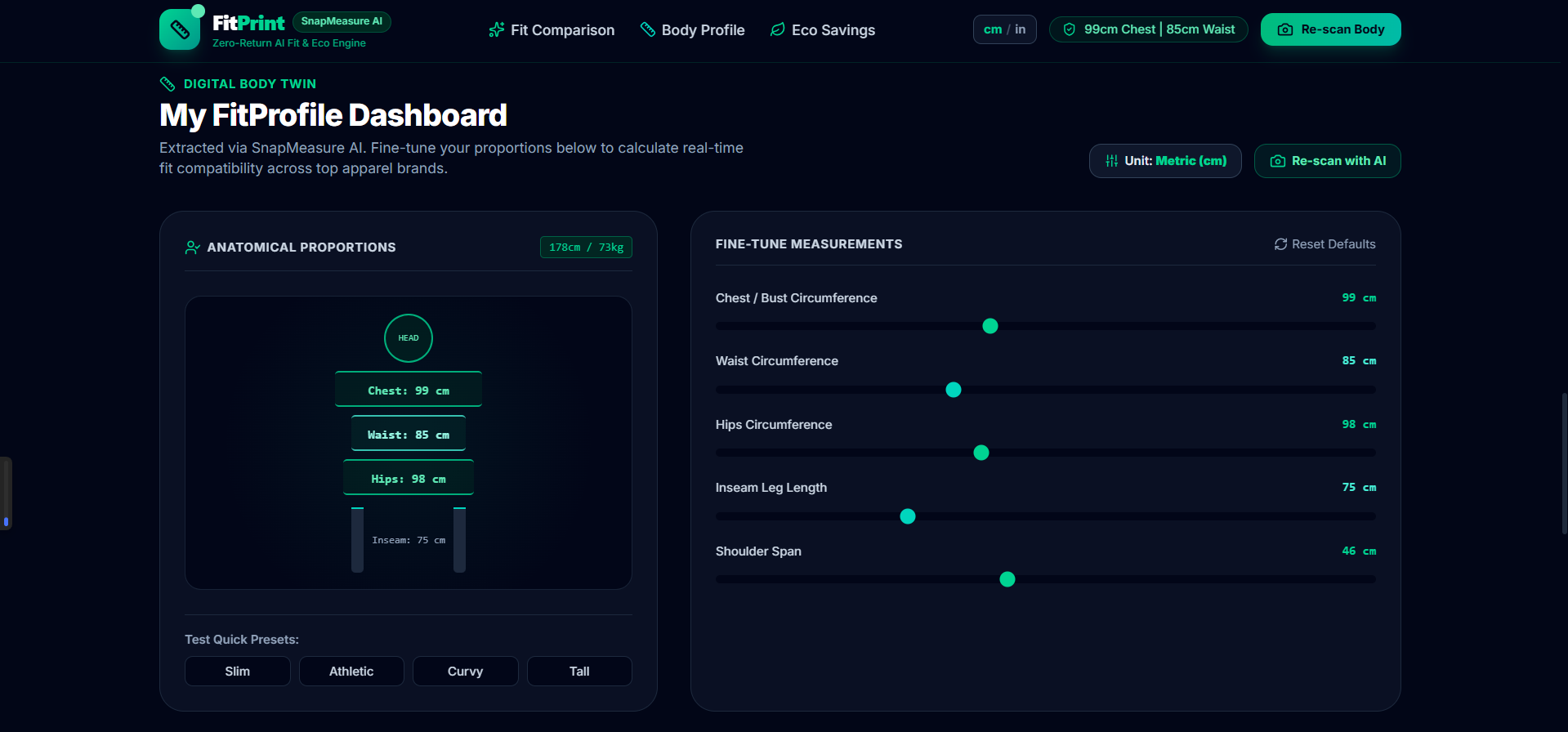The image size is (1568, 732).
Task: Click the refresh icon beside Reset Defaults
Action: pyautogui.click(x=1280, y=244)
